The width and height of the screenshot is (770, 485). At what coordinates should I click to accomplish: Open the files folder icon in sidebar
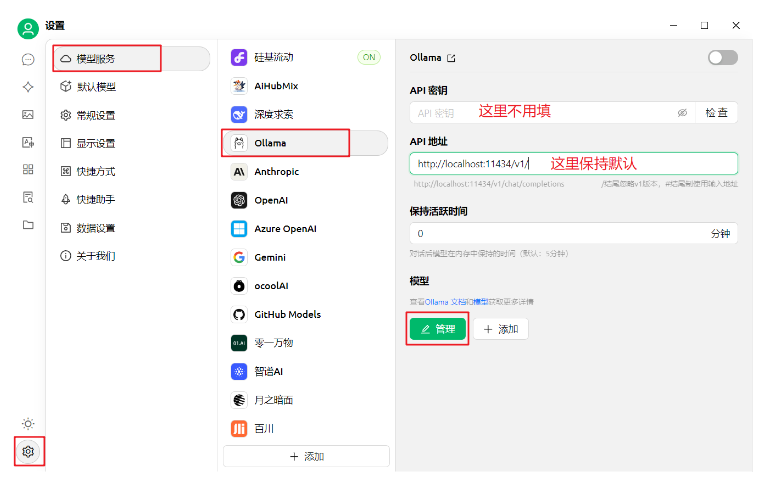pyautogui.click(x=28, y=225)
